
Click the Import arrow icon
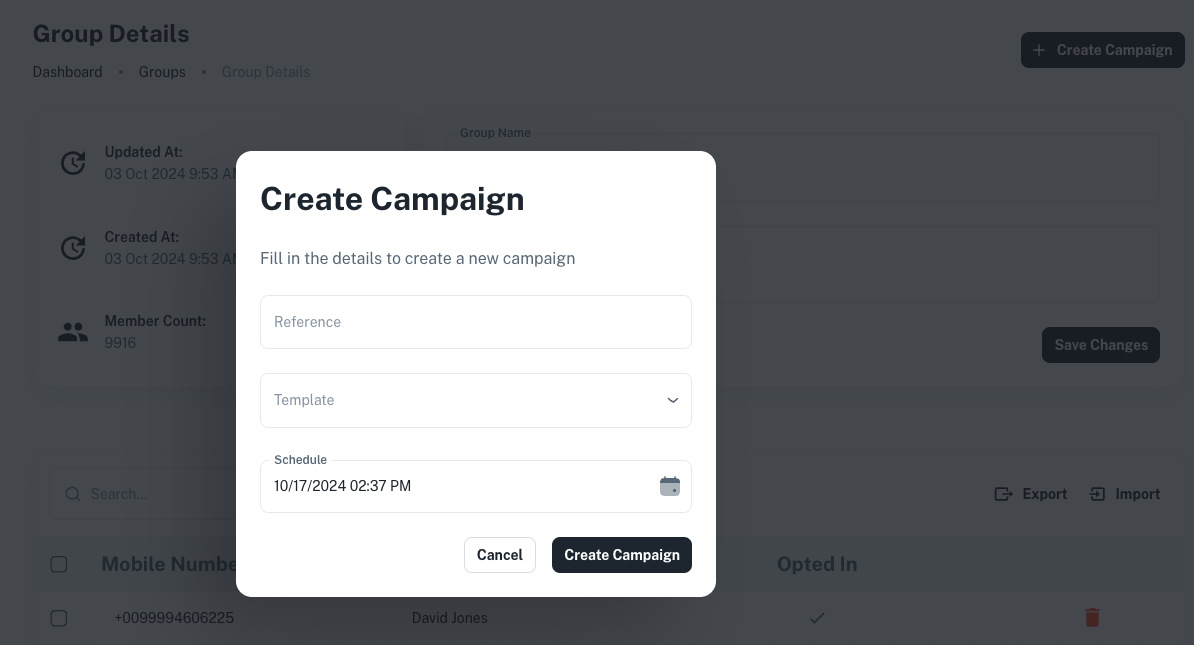coord(1098,494)
